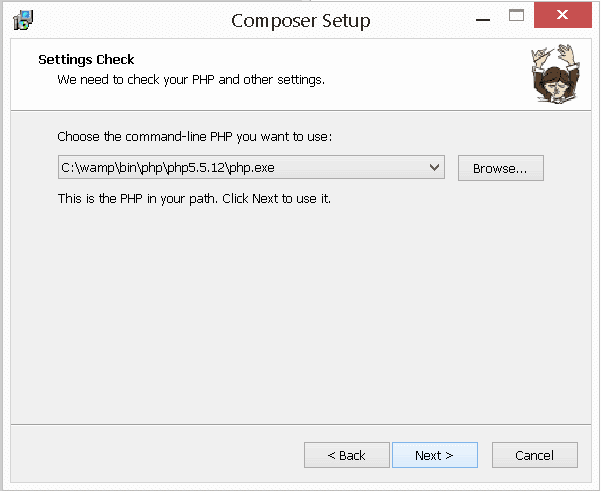Click the "Composer Setup" title bar text
The image size is (601, 491).
point(301,21)
